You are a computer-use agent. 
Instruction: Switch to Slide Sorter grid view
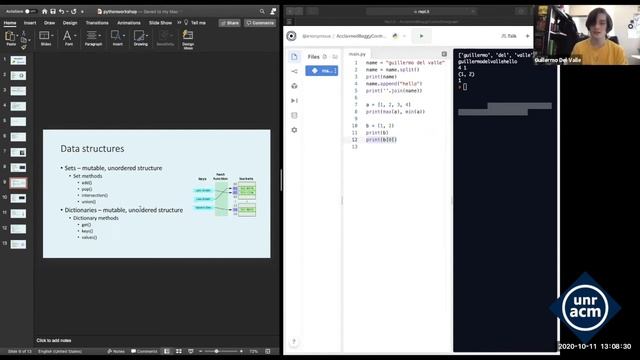click(x=179, y=351)
